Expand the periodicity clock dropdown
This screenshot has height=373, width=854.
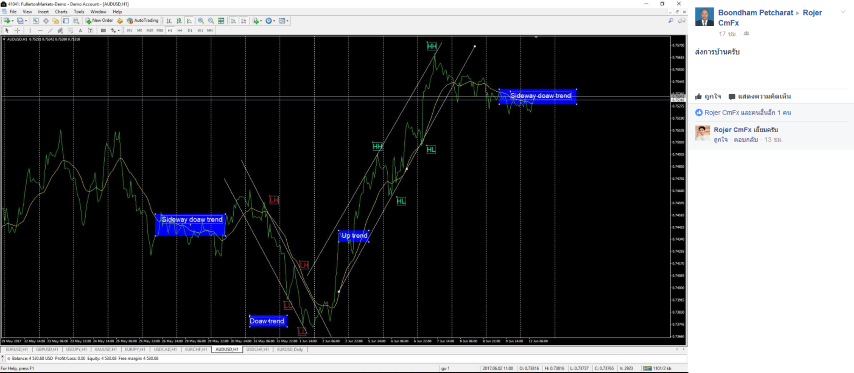coord(275,21)
